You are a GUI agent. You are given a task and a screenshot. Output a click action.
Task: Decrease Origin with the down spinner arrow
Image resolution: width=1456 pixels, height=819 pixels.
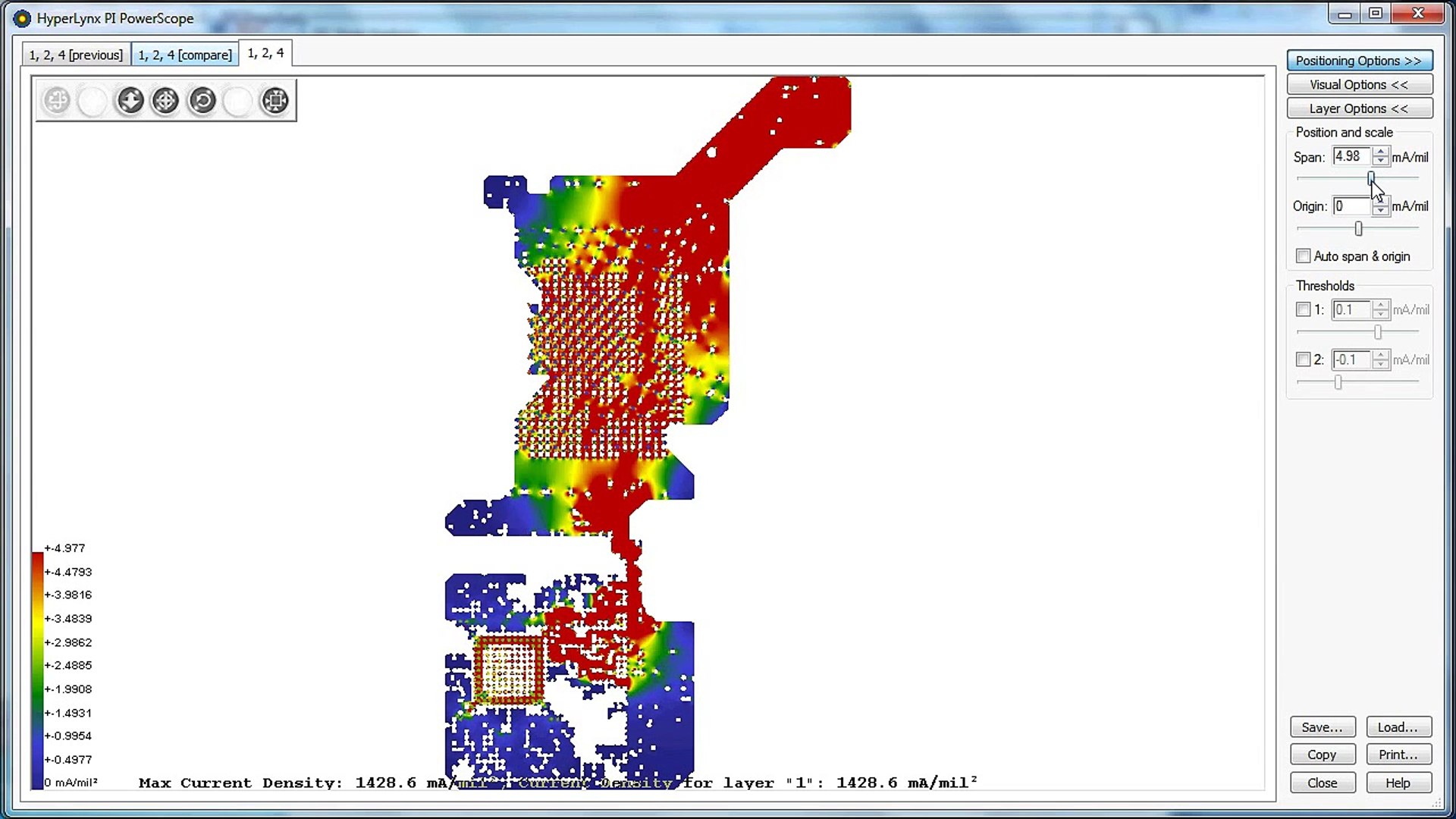1381,211
